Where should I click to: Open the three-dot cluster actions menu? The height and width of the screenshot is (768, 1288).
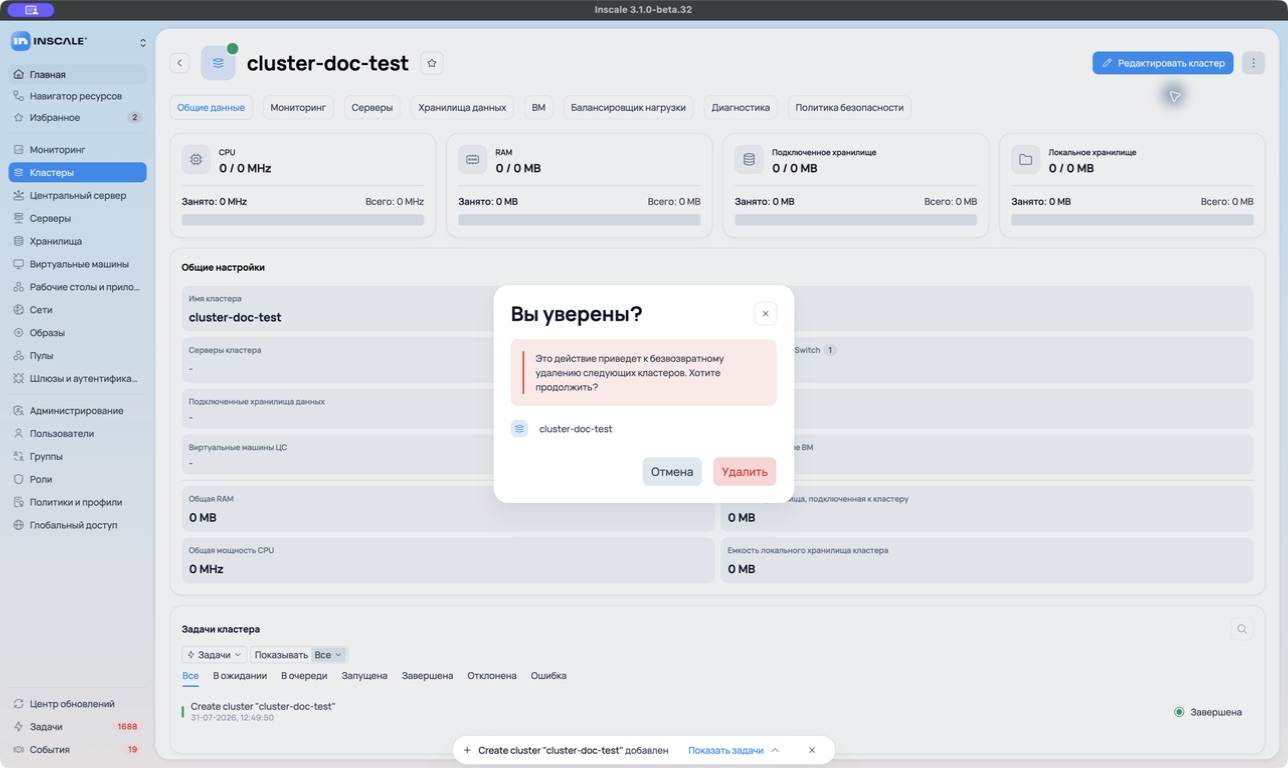(x=1253, y=63)
